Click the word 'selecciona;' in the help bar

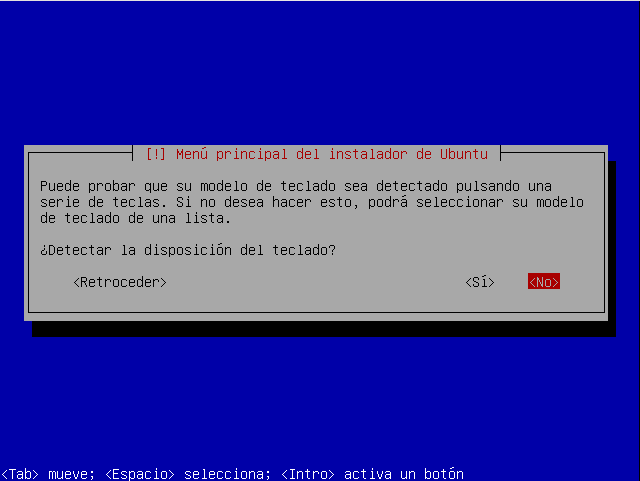(x=227, y=474)
